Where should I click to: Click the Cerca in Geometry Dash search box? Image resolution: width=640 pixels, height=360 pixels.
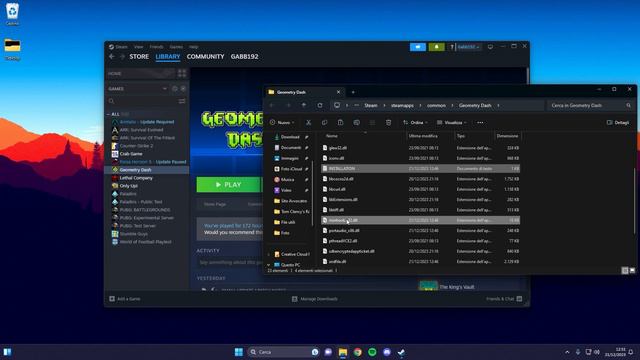[590, 105]
